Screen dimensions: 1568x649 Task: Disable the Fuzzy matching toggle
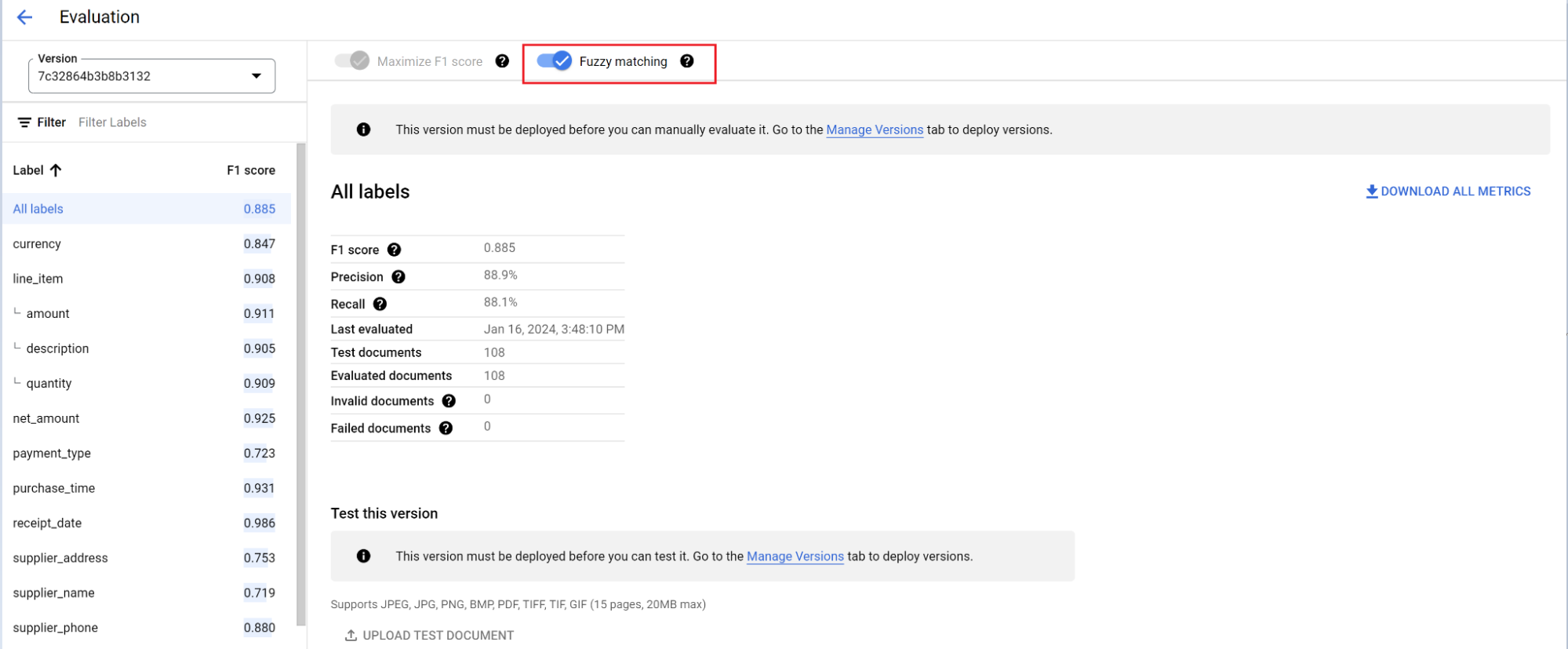555,61
